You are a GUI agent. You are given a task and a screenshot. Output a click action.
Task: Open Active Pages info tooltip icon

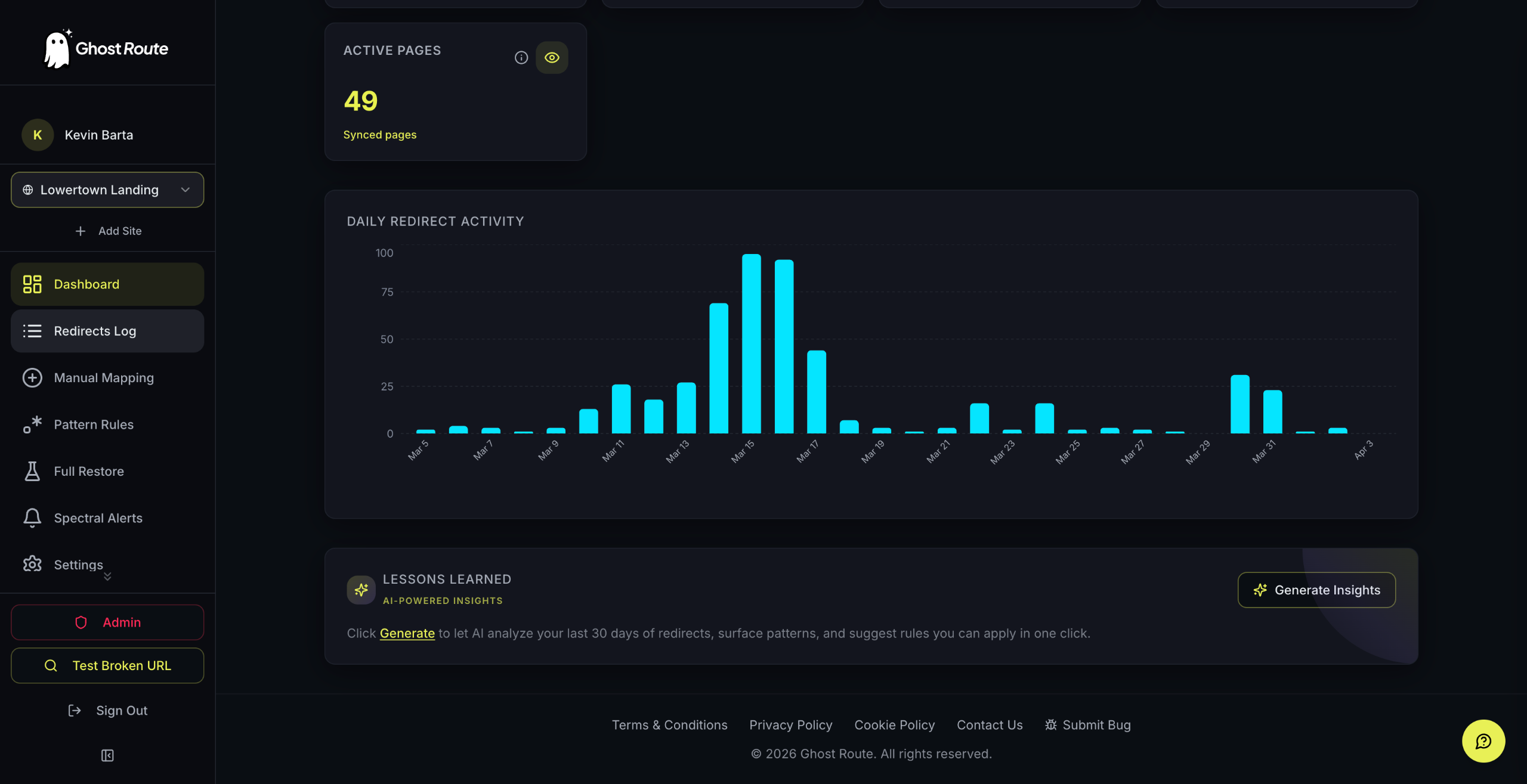click(x=521, y=58)
